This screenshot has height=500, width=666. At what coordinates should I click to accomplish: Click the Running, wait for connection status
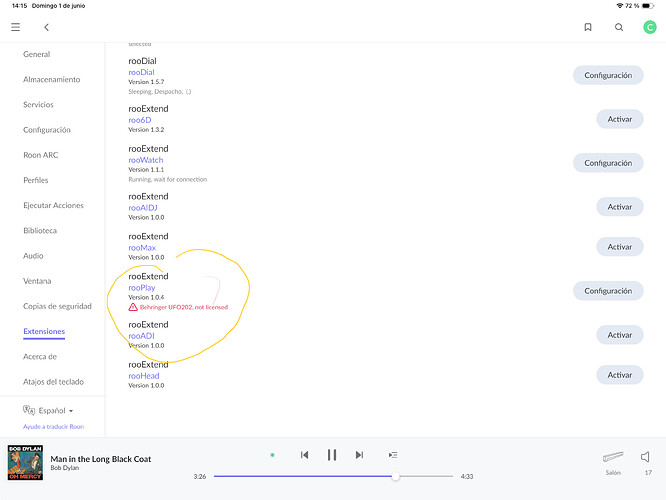[167, 179]
